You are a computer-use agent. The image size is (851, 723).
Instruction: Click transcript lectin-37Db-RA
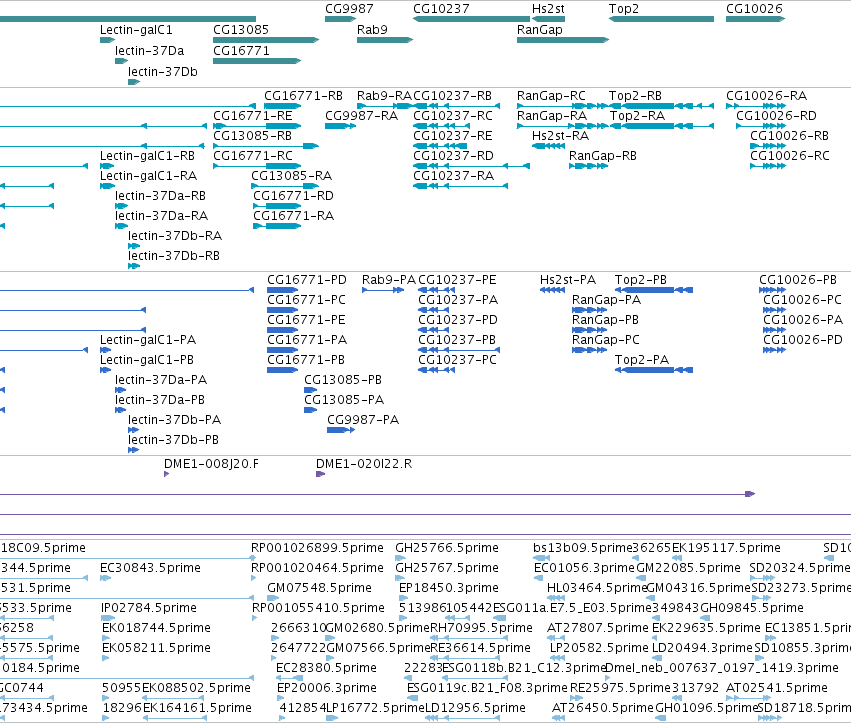pos(175,236)
